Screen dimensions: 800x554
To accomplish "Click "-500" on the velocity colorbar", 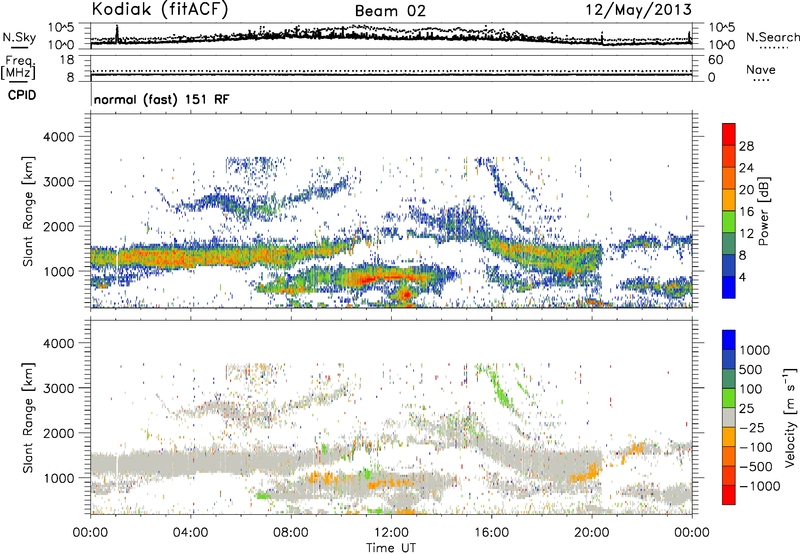I will [x=756, y=466].
